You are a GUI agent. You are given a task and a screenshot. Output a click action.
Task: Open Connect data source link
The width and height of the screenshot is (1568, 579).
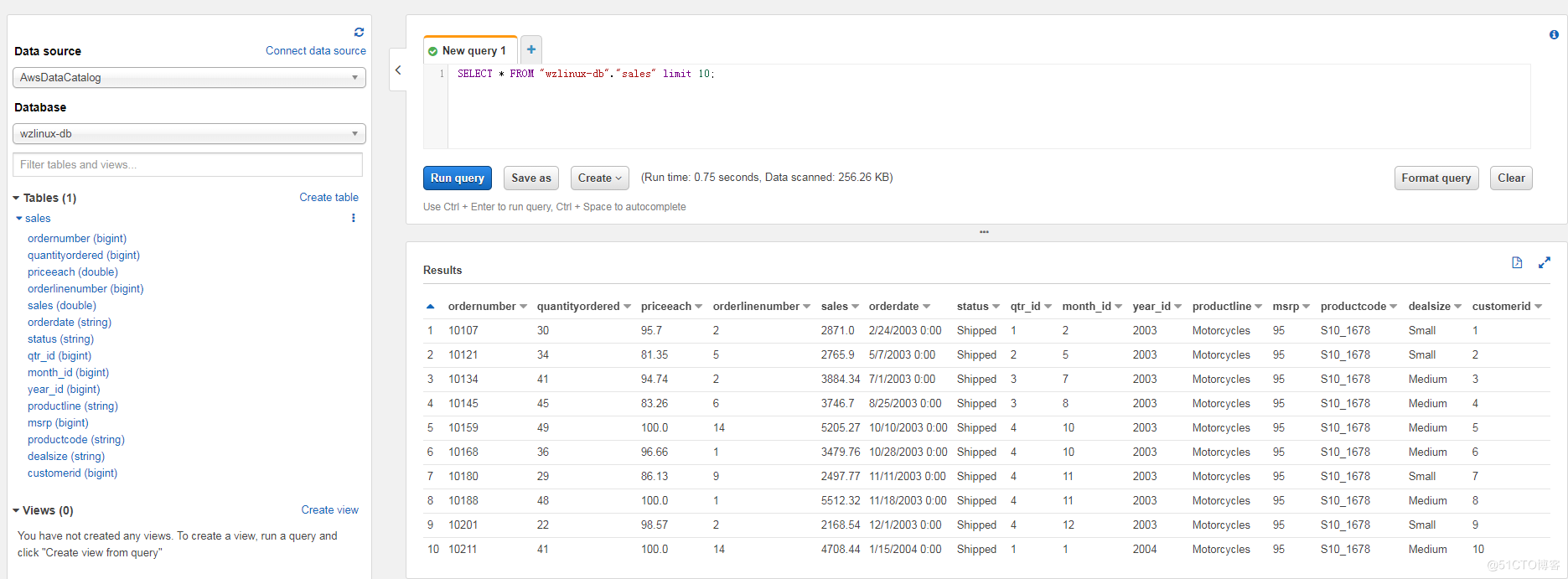[x=316, y=50]
